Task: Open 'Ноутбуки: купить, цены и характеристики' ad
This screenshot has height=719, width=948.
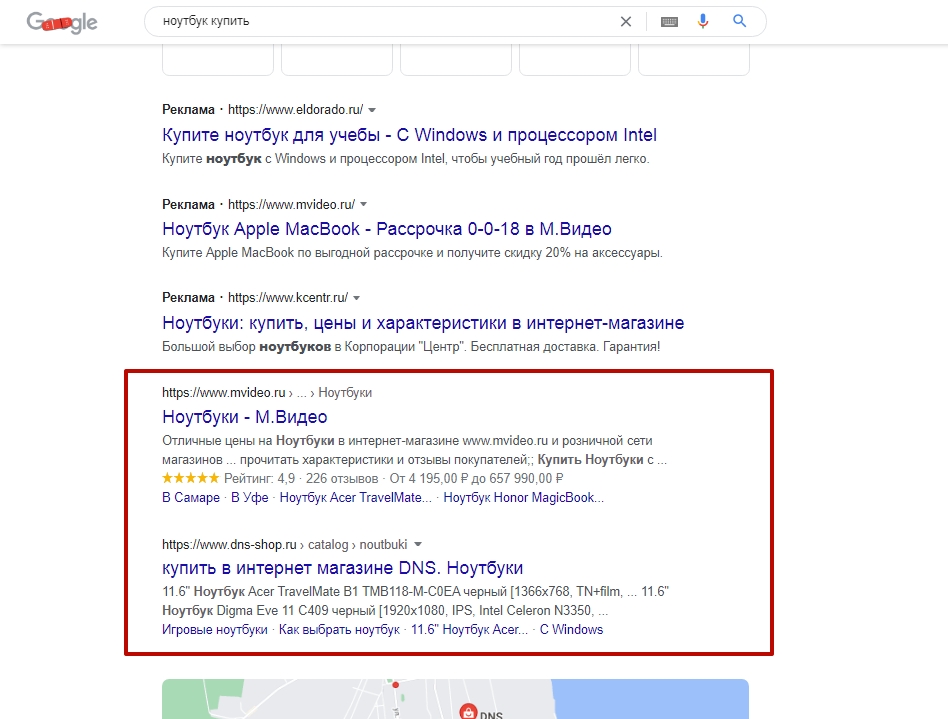Action: (423, 322)
